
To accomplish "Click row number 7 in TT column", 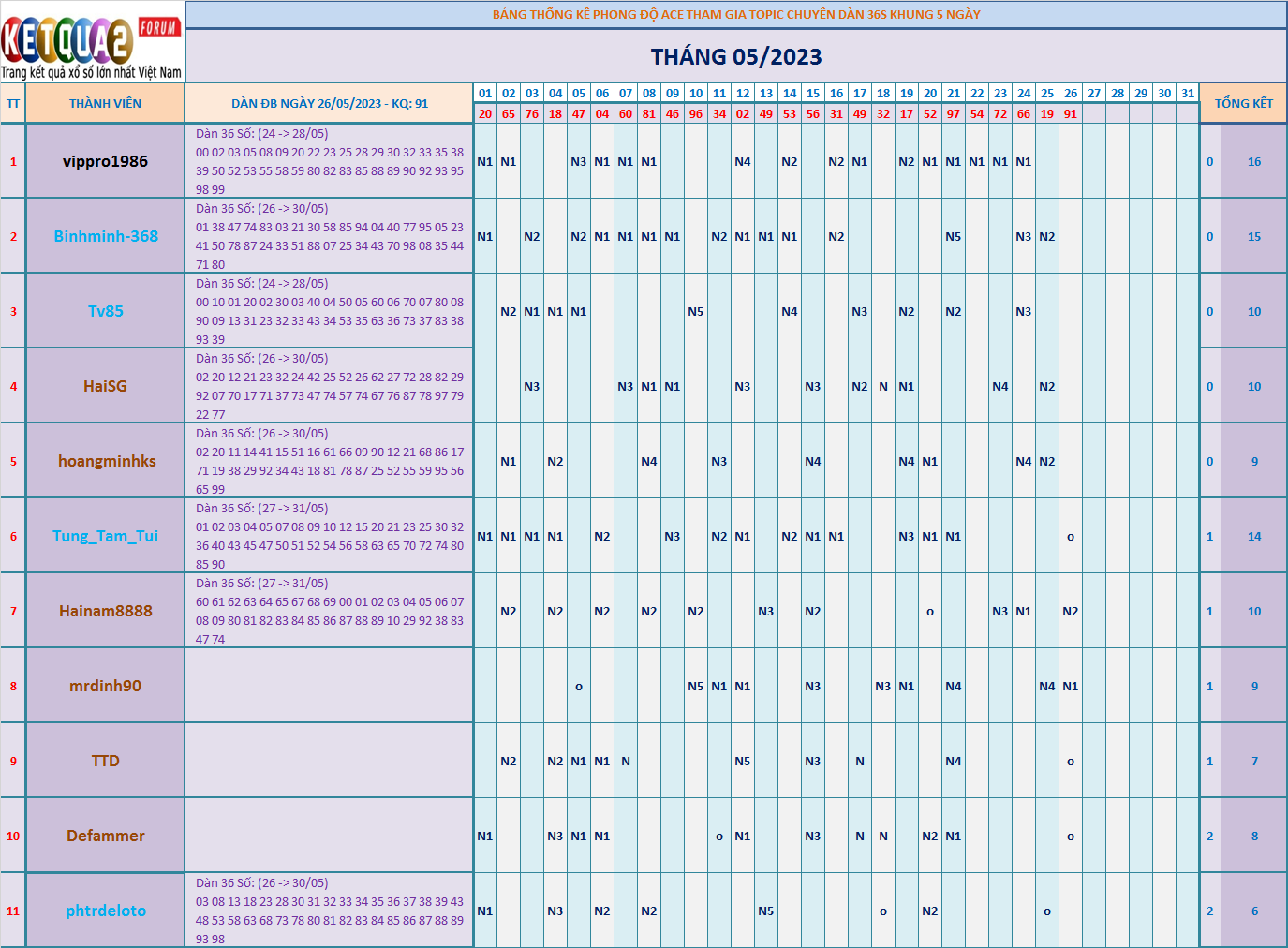I will (13, 611).
